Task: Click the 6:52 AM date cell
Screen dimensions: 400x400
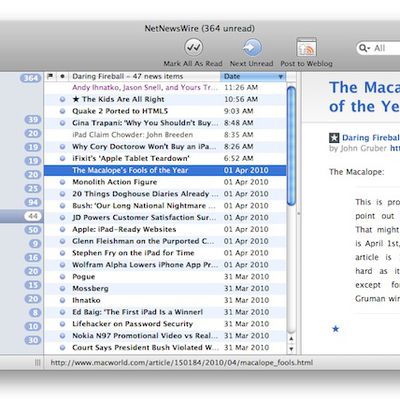Action: click(x=239, y=159)
